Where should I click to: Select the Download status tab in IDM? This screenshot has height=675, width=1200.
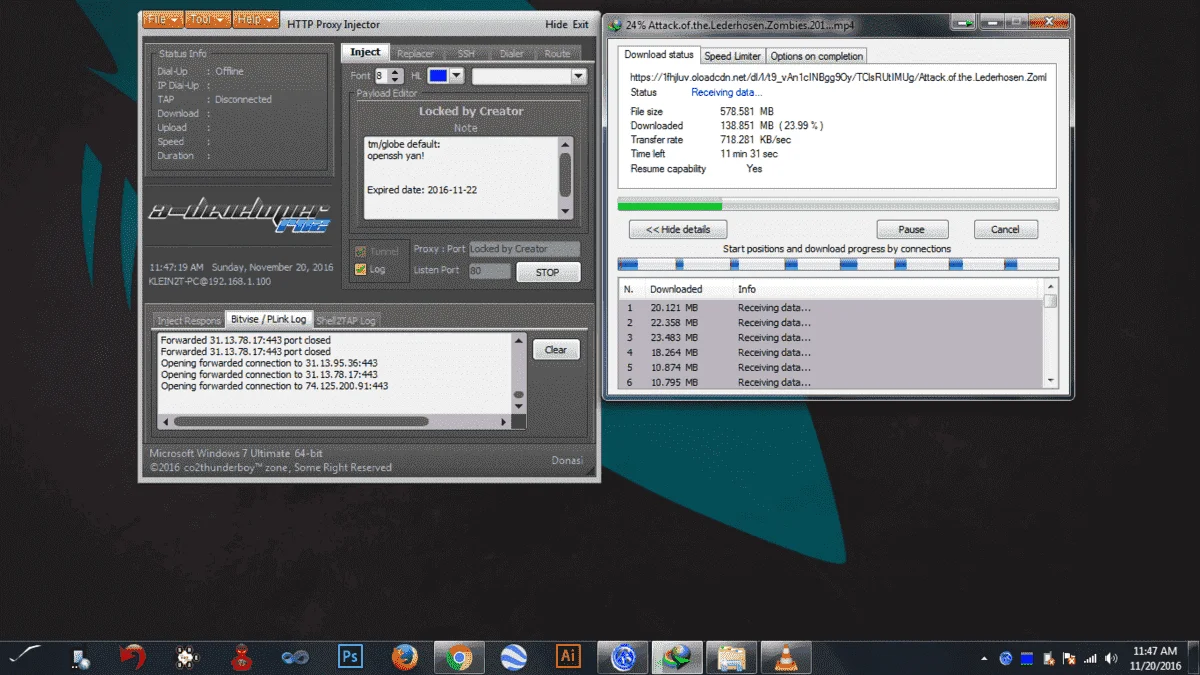658,55
